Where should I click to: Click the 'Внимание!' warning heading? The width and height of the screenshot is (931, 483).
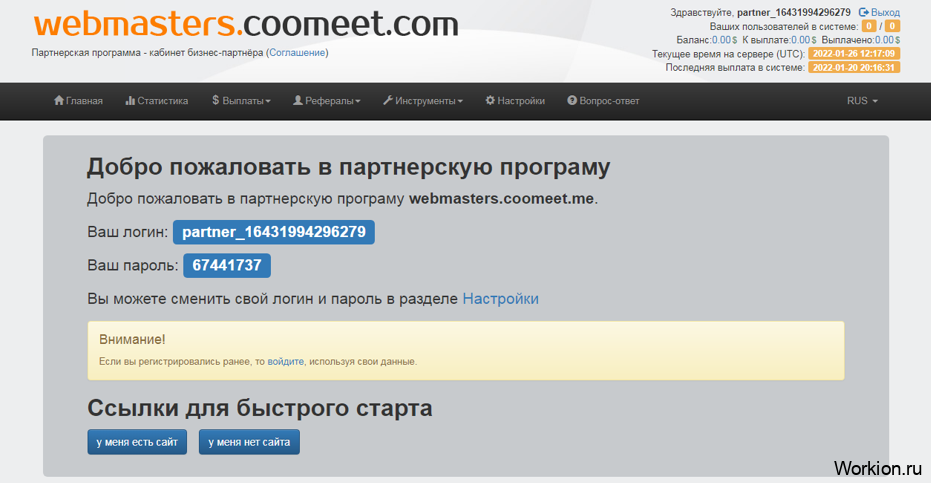tap(132, 339)
